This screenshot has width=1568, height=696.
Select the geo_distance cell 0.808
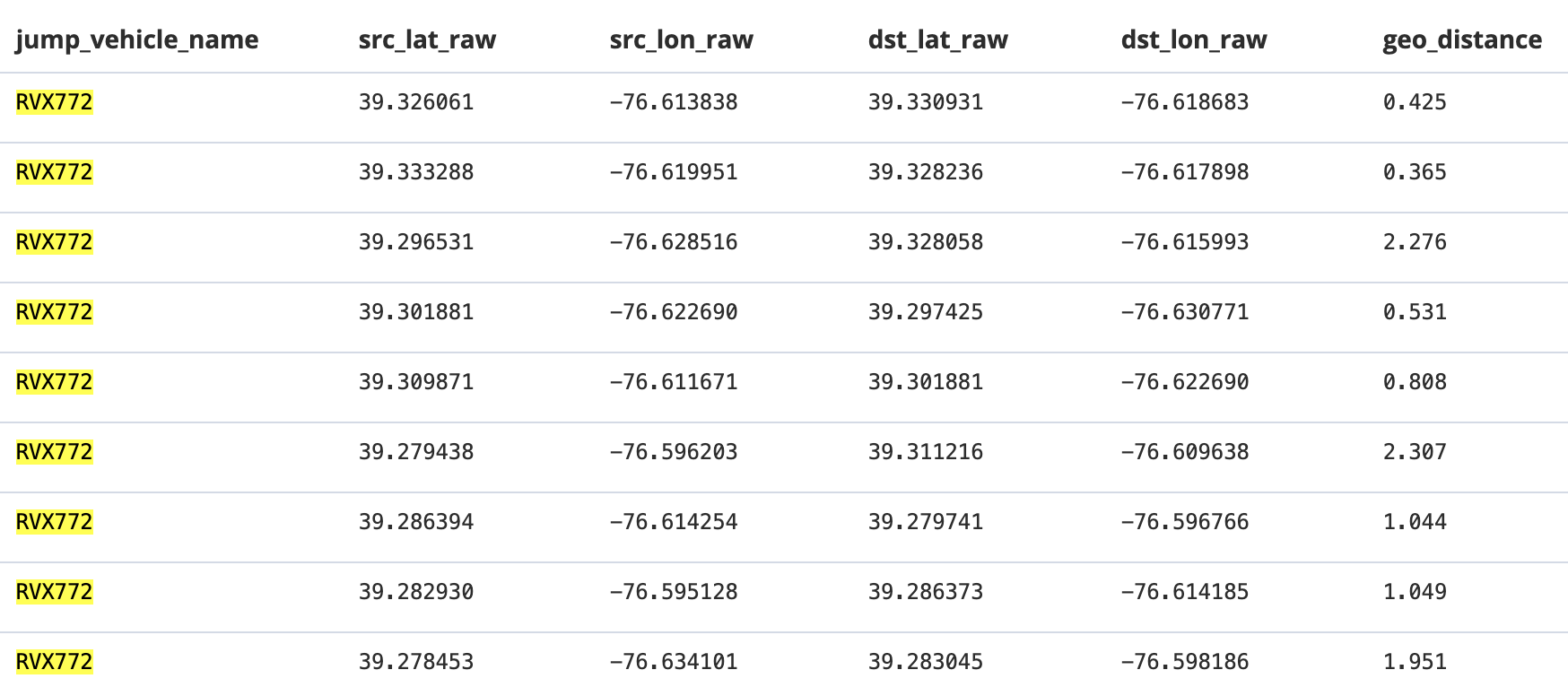click(1415, 382)
